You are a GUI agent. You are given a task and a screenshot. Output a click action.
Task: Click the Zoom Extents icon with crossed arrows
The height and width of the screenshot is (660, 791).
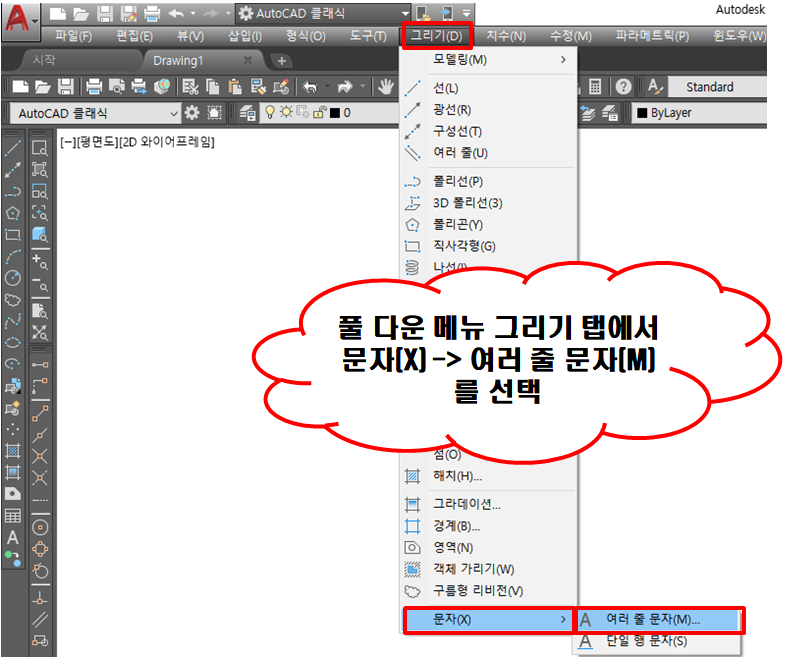click(x=40, y=333)
